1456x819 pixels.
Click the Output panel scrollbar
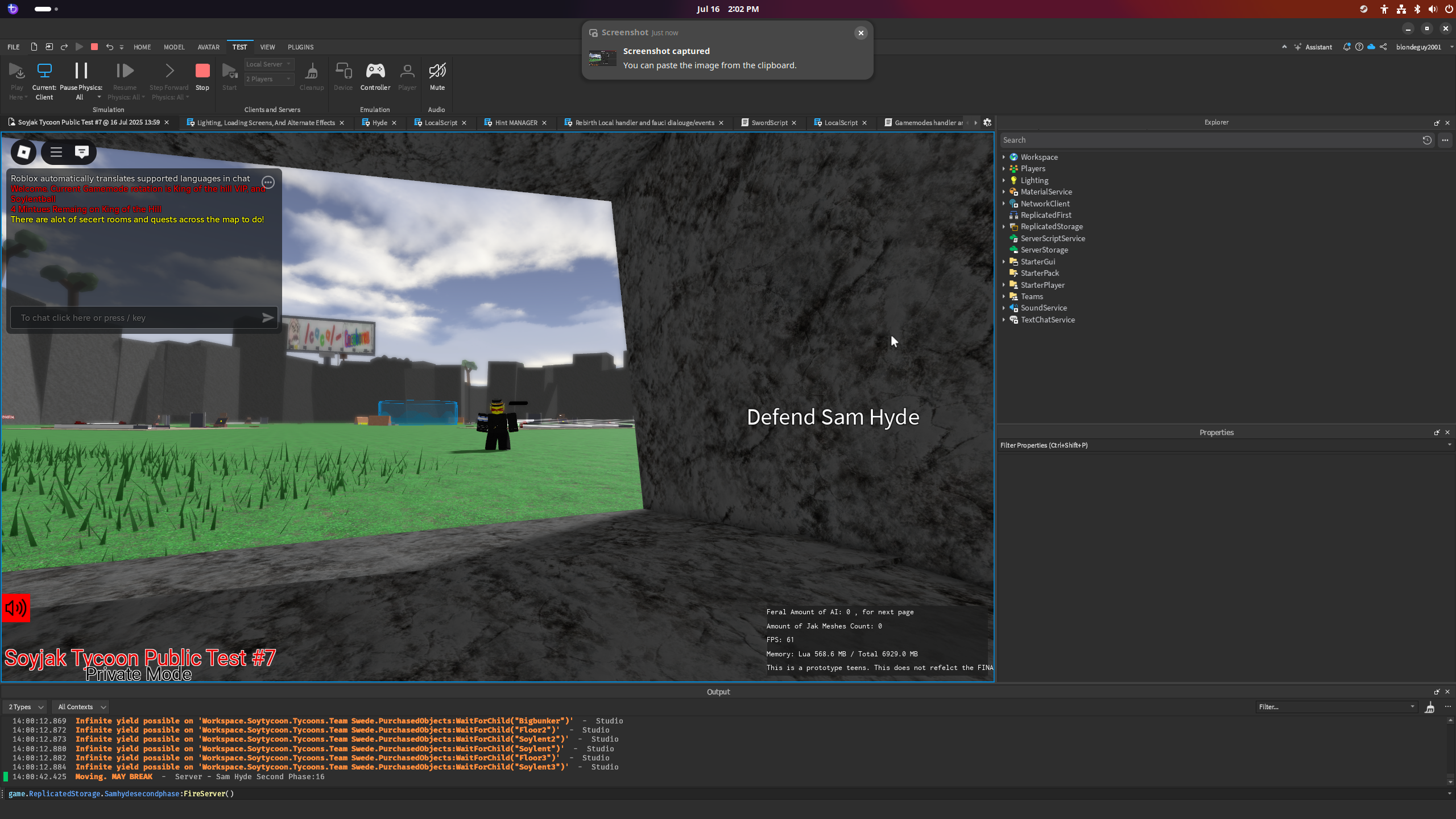tap(1450, 751)
